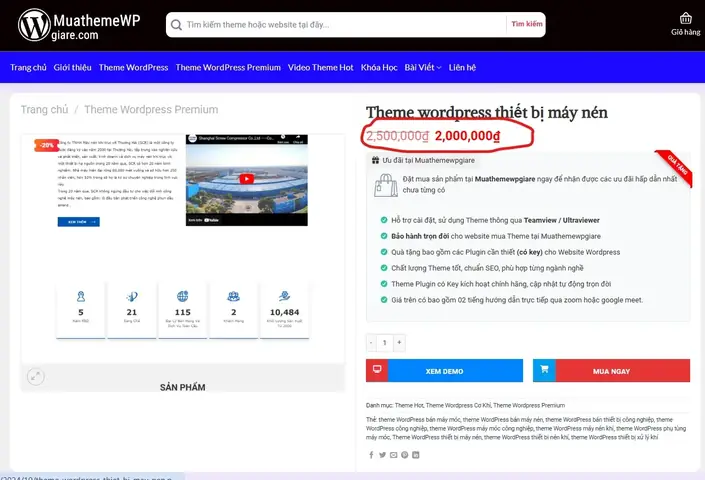This screenshot has height=480, width=705.
Task: Click the product title Theme wordpress thiết bị máy nén
Action: 486,112
